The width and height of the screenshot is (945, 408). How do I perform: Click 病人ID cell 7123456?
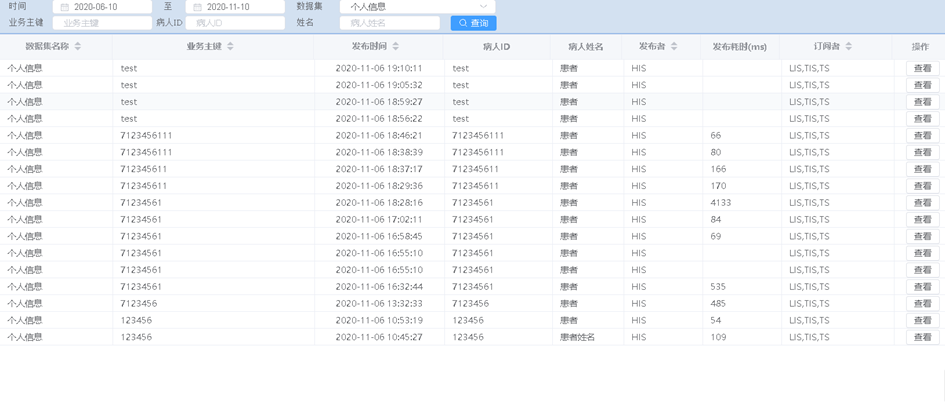tap(471, 304)
